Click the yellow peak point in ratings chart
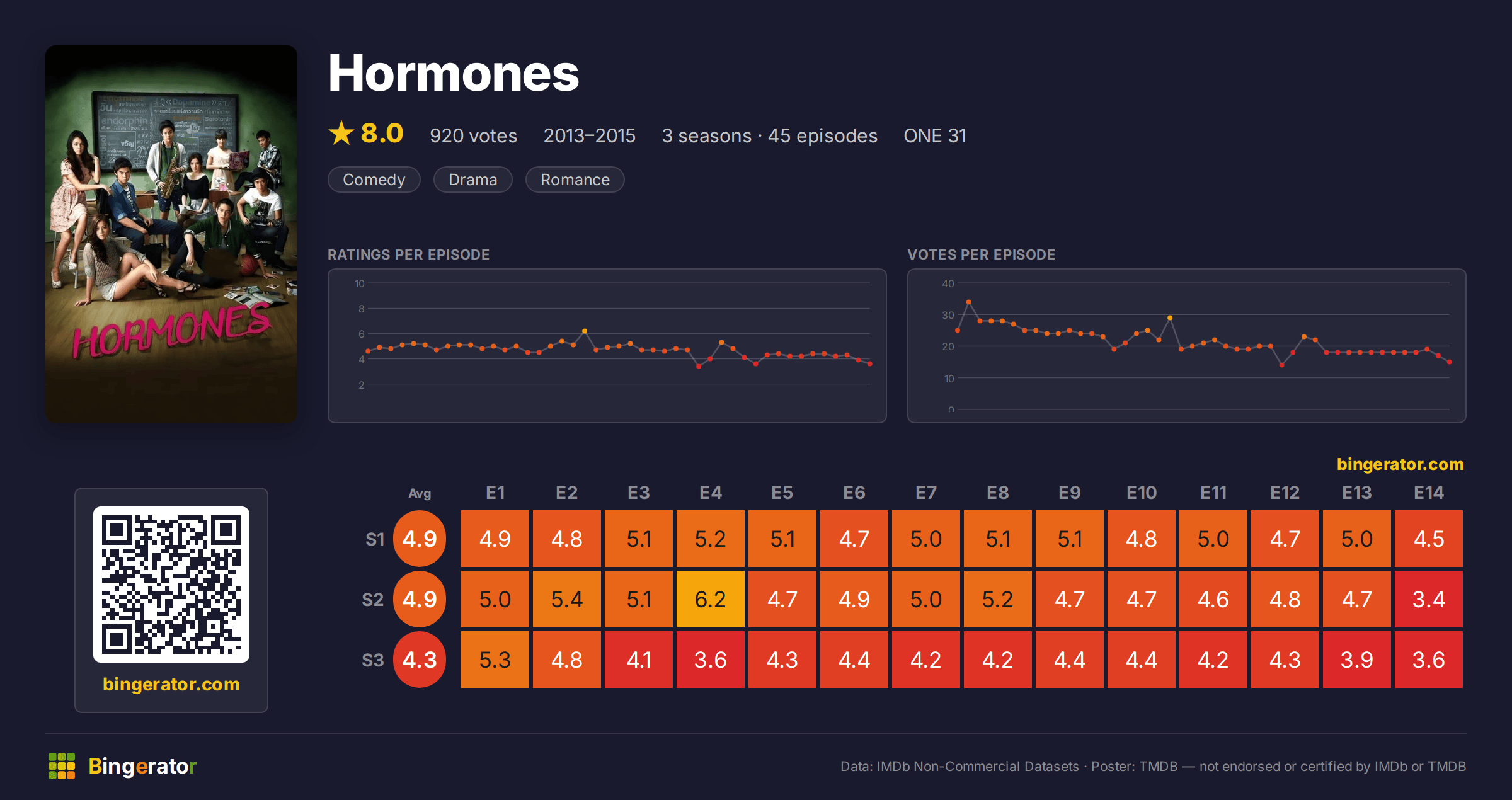The image size is (1512, 800). pyautogui.click(x=585, y=331)
